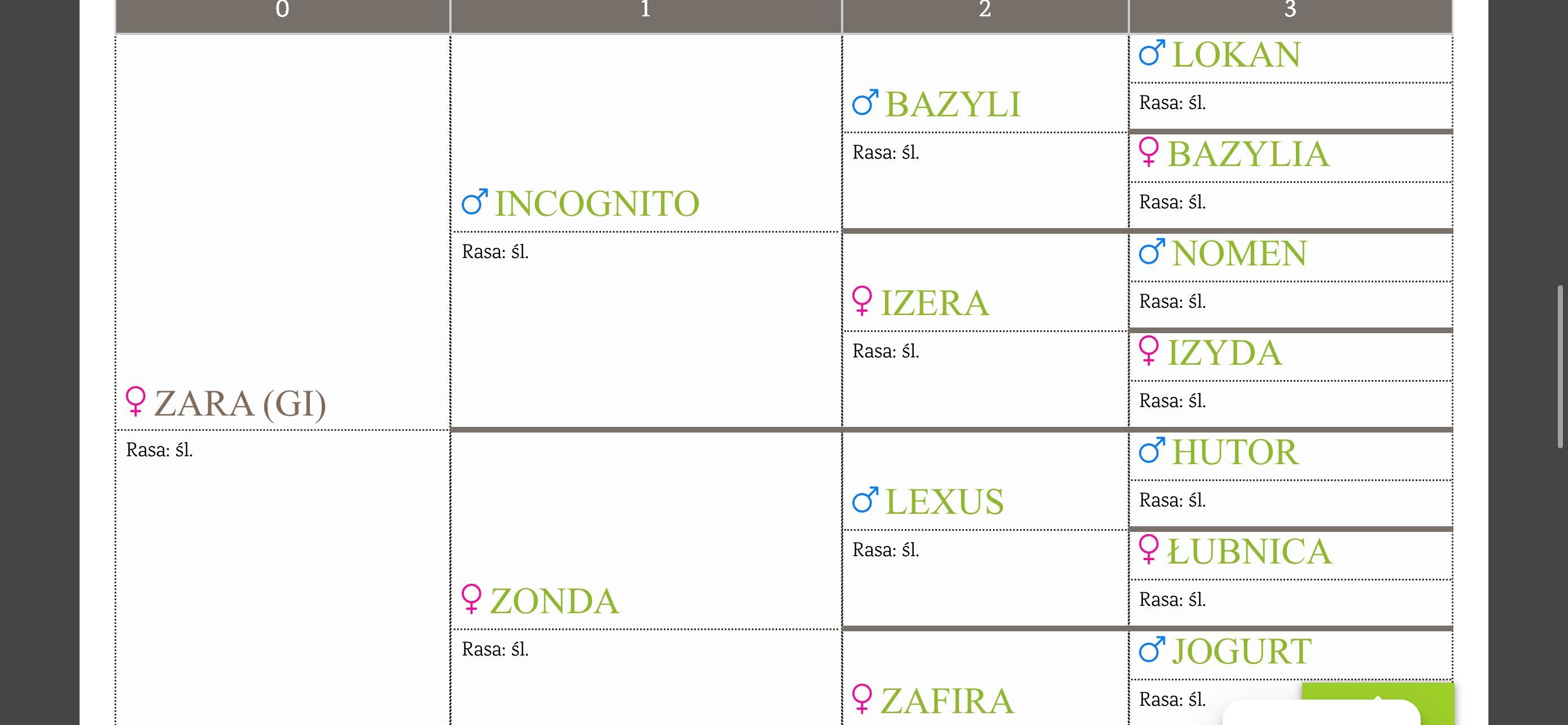The width and height of the screenshot is (1568, 725).
Task: Click the female icon beside ŁUBNICA
Action: [1149, 550]
